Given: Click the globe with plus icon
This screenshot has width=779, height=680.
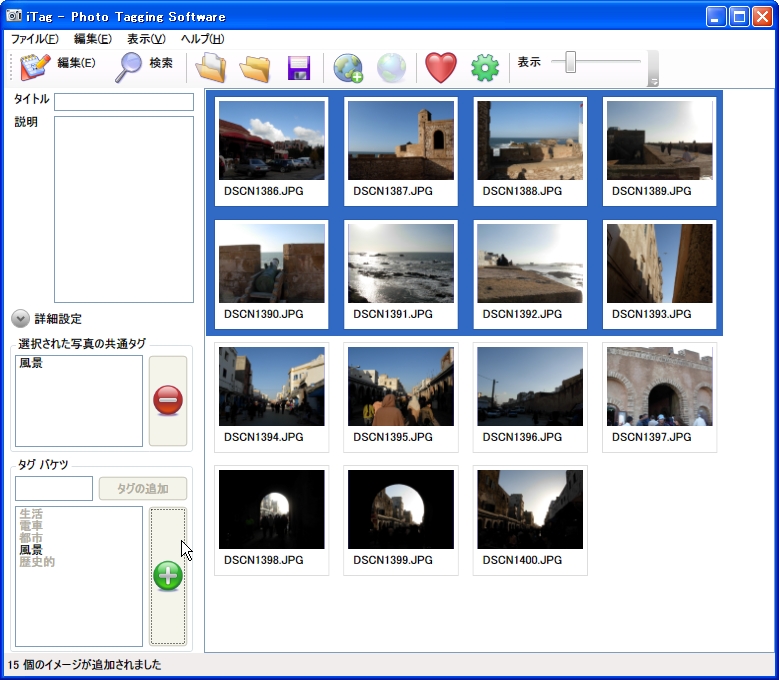Looking at the screenshot, I should coord(348,68).
